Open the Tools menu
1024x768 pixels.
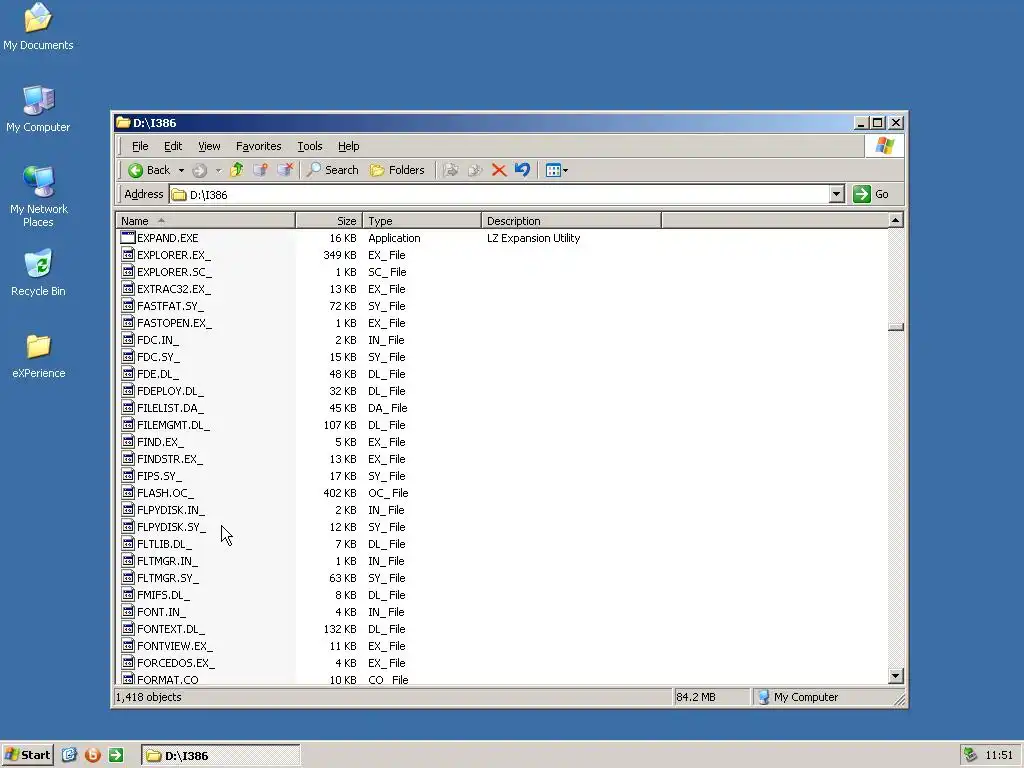click(x=310, y=146)
